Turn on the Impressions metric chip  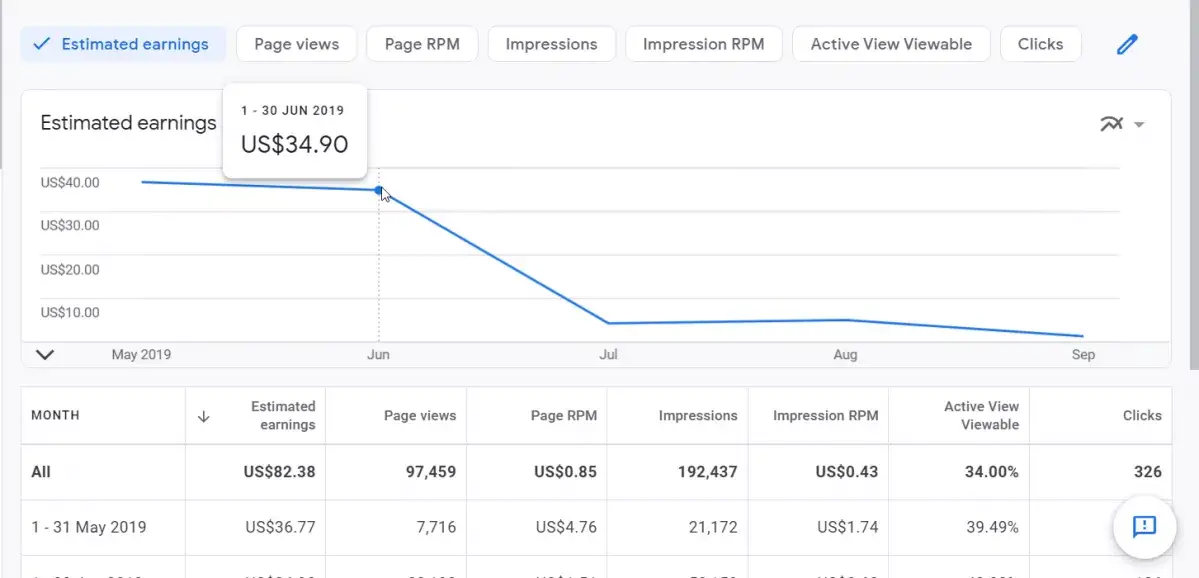click(551, 44)
